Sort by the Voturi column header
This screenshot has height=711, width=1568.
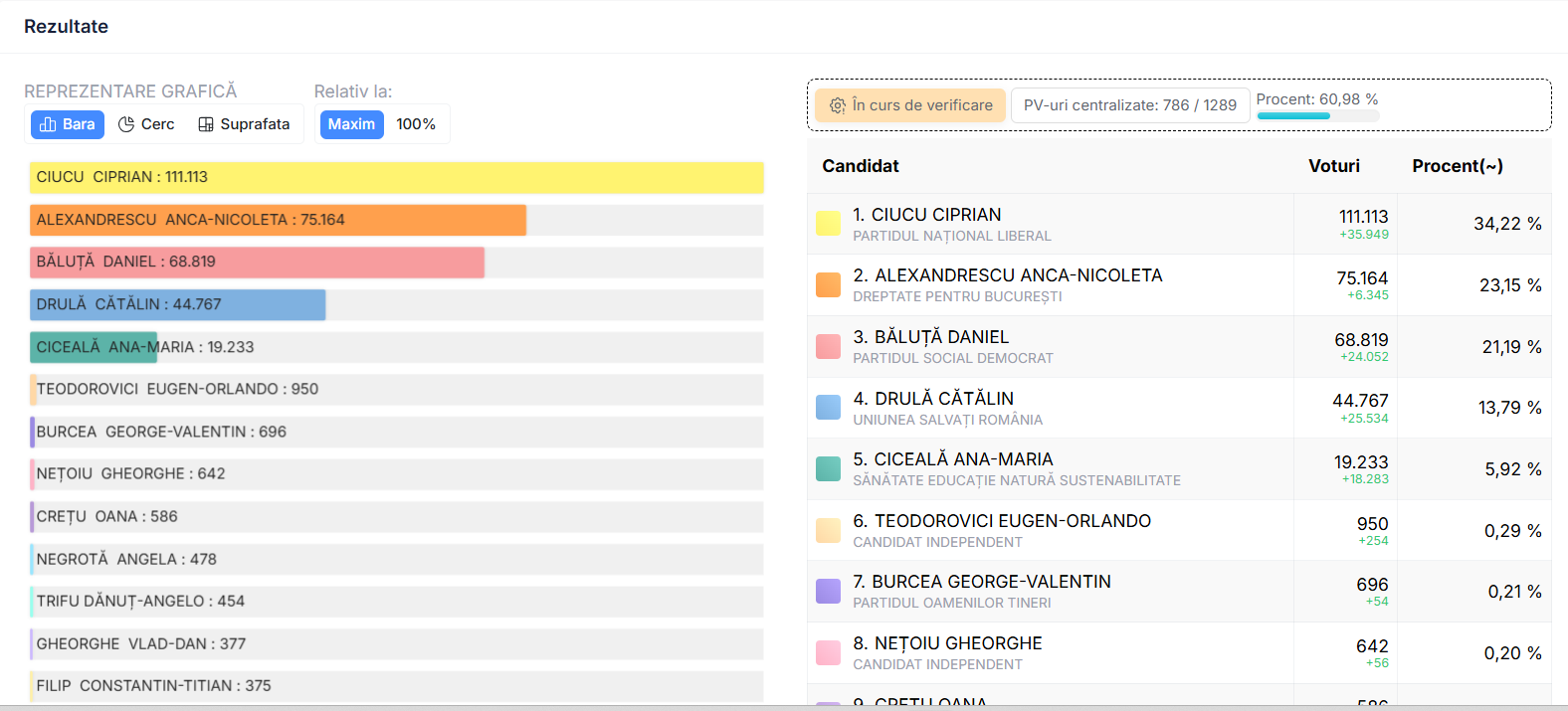pyautogui.click(x=1333, y=166)
